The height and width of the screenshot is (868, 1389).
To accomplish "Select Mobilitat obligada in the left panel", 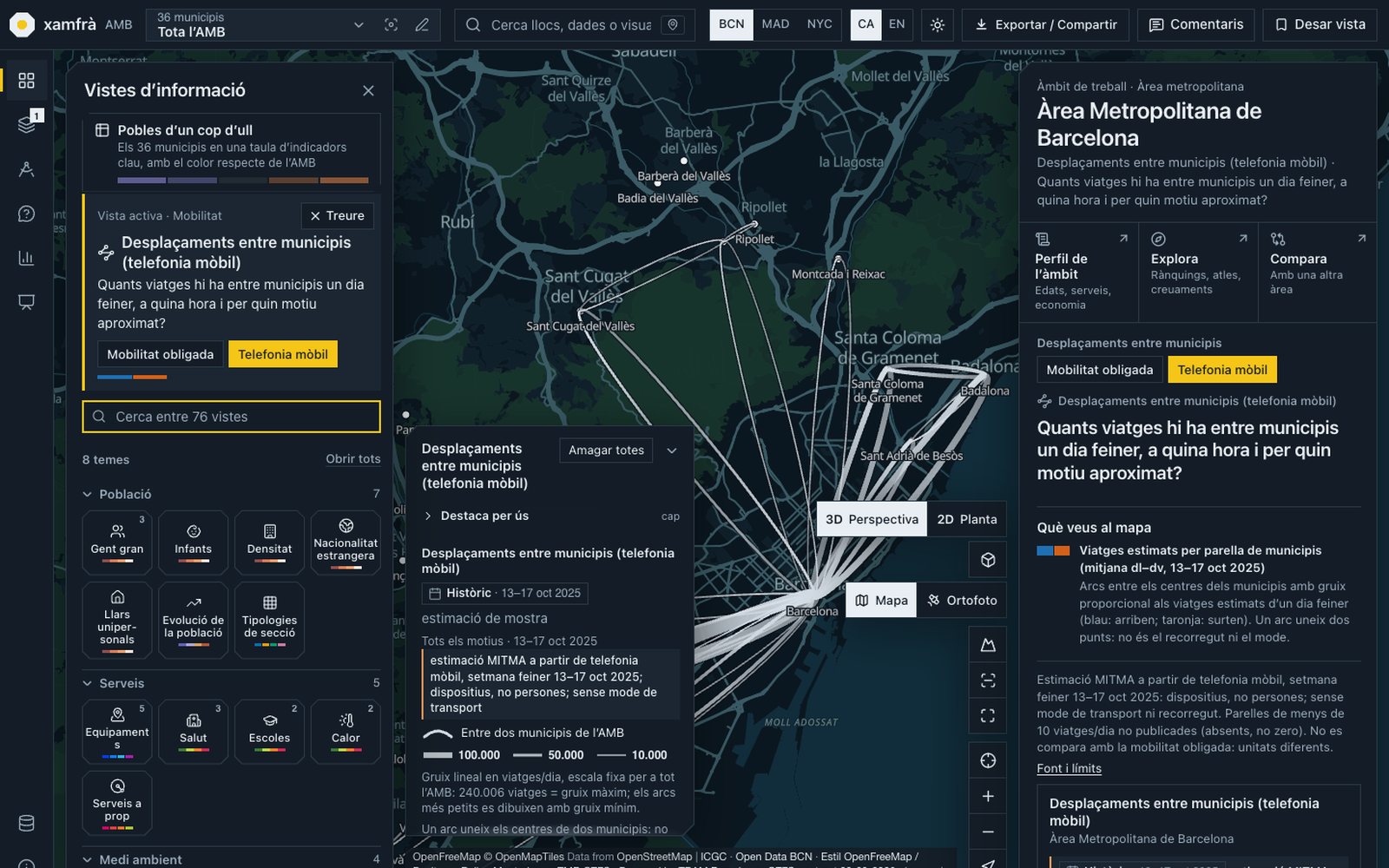I will click(x=161, y=354).
